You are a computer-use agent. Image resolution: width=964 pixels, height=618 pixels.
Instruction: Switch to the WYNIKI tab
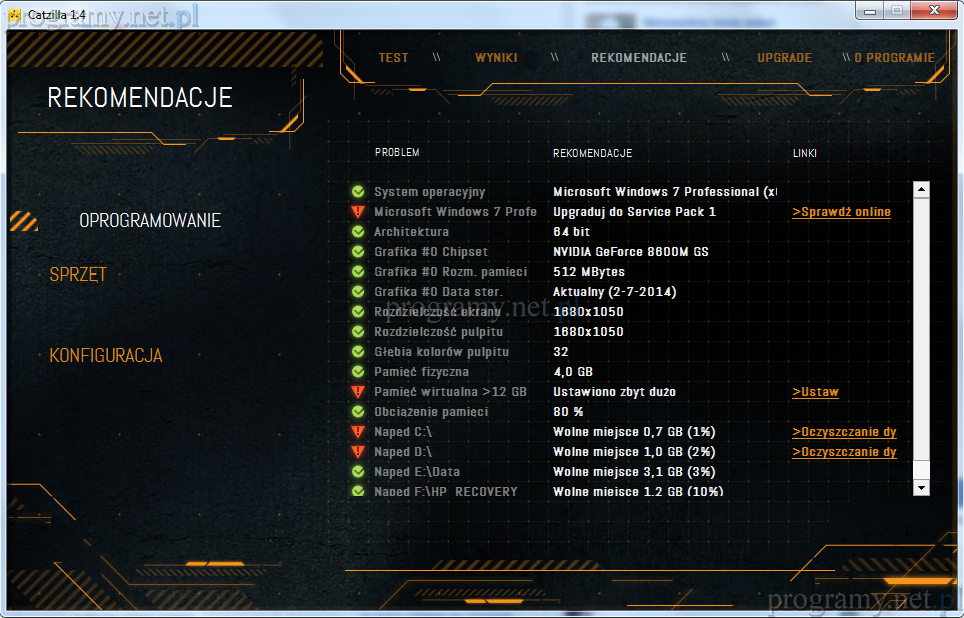pyautogui.click(x=496, y=58)
